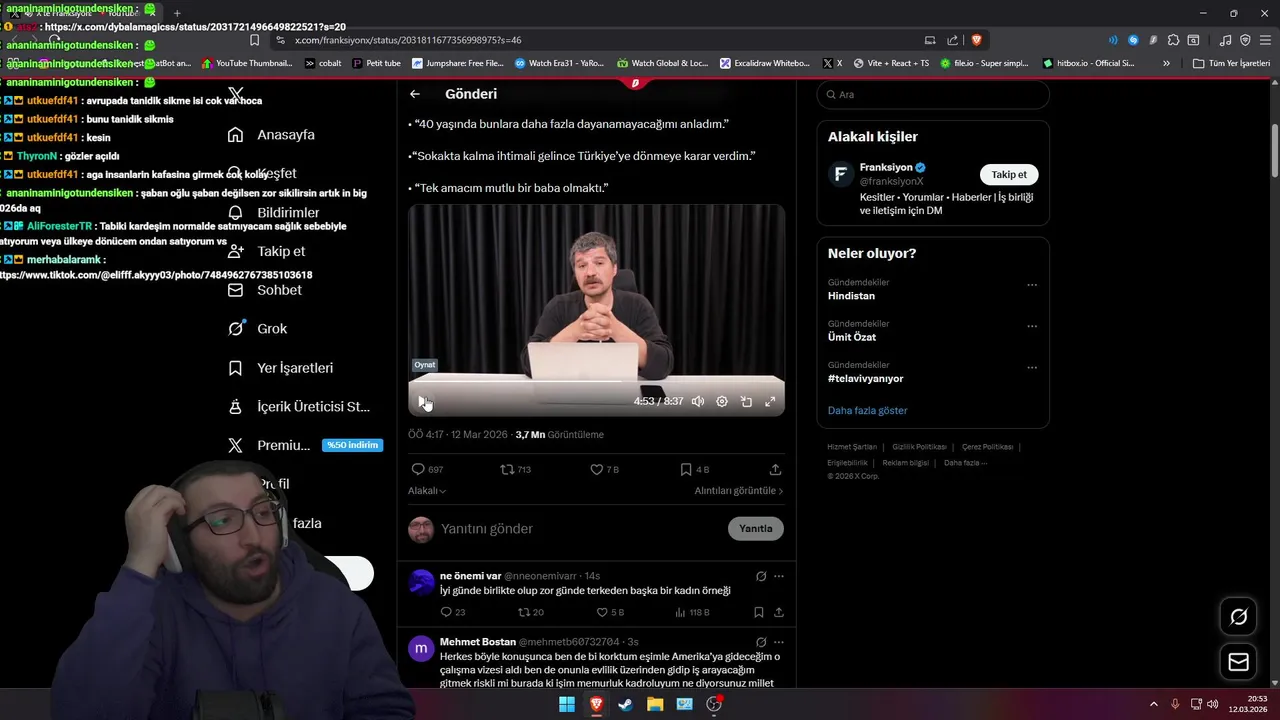Seek on the video progress bar
This screenshot has height=720, width=1280.
[596, 380]
